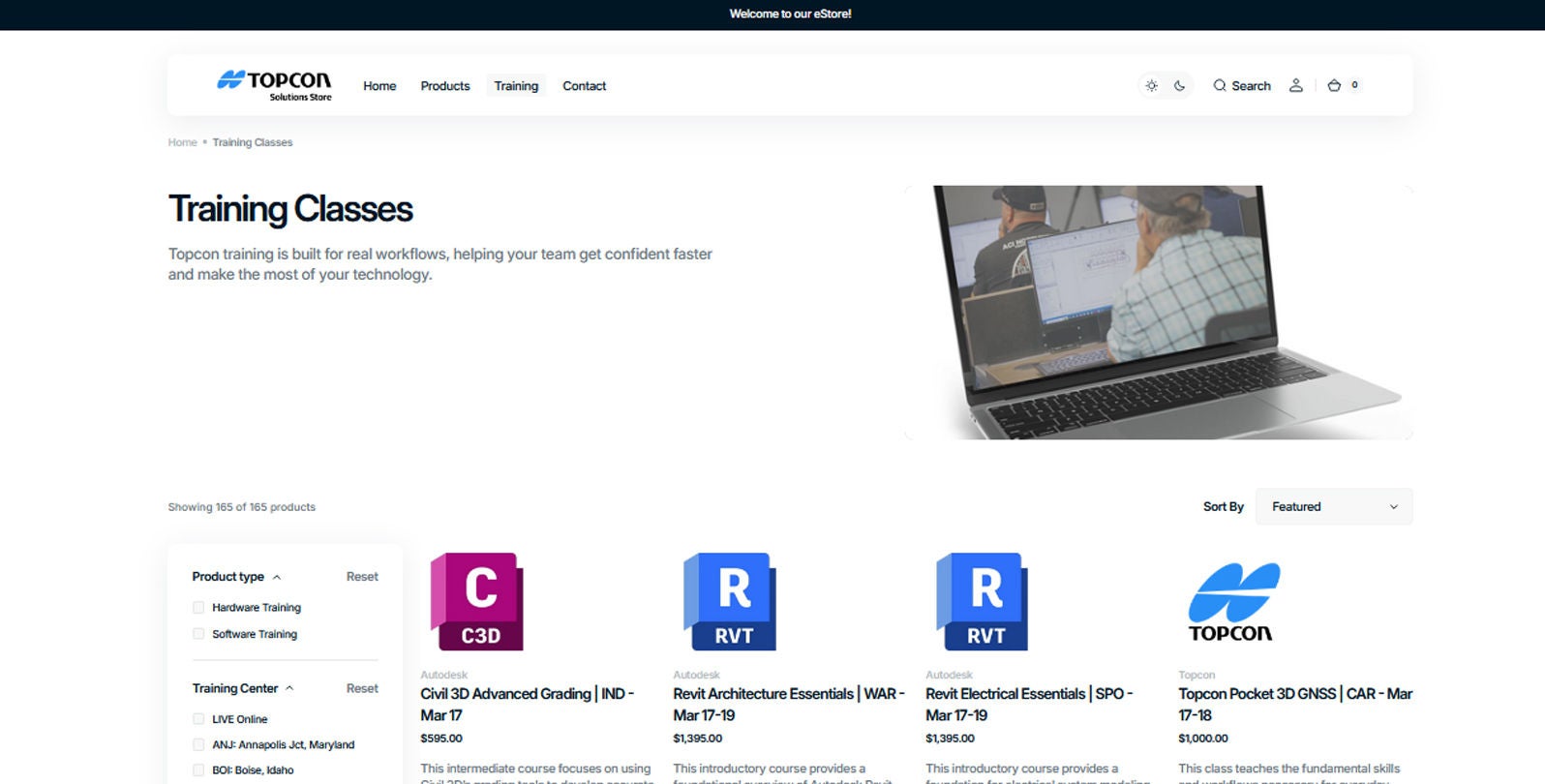The width and height of the screenshot is (1545, 784).
Task: Open the user account icon
Action: click(1295, 85)
